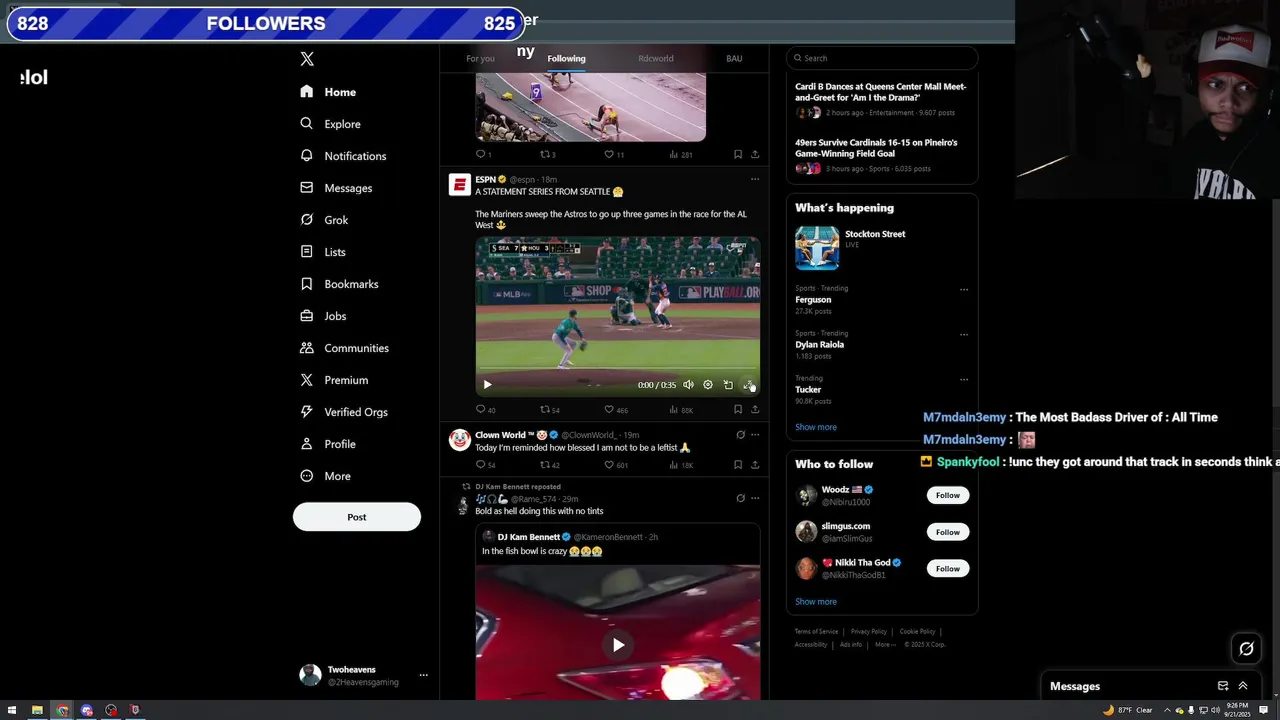Screen dimensions: 1280x720
Task: Bookmark the ESPN Mariners post
Action: [738, 409]
